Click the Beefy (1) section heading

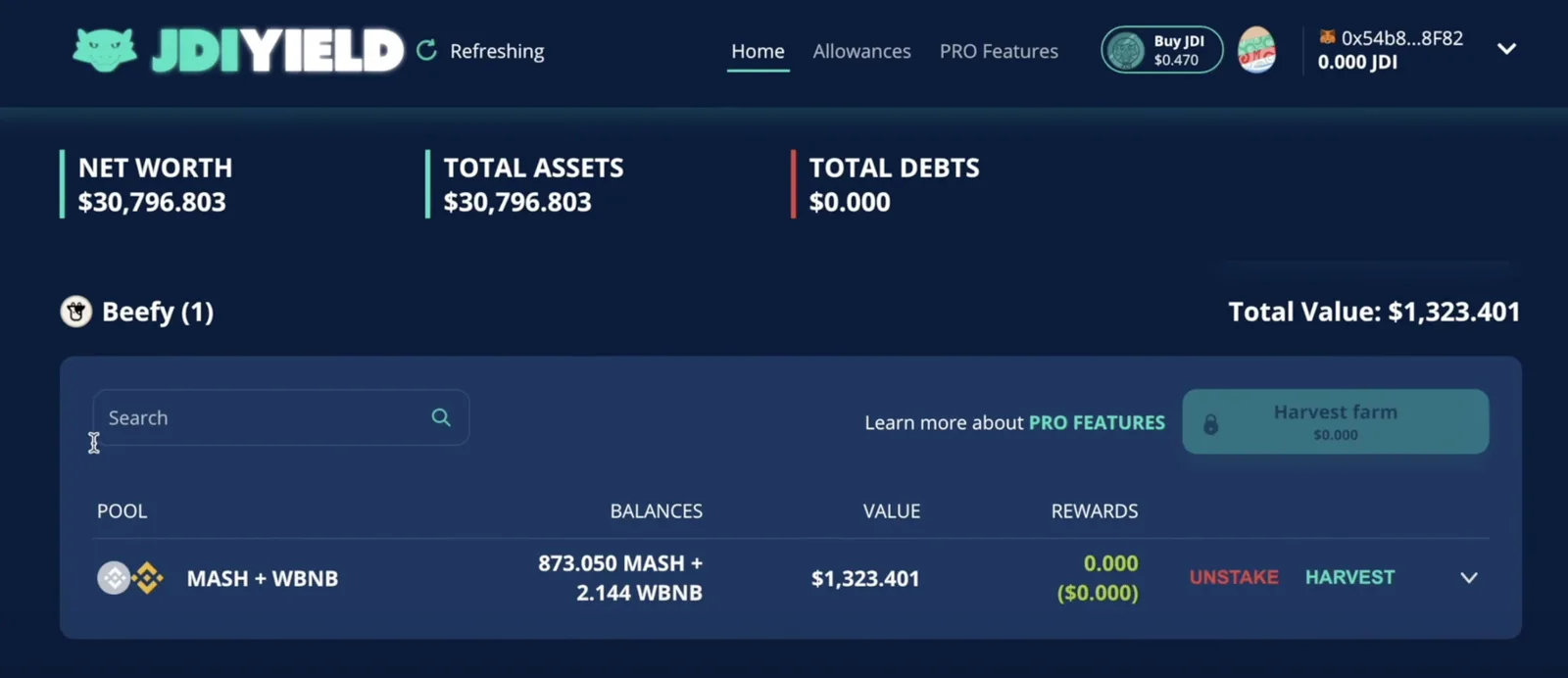158,312
